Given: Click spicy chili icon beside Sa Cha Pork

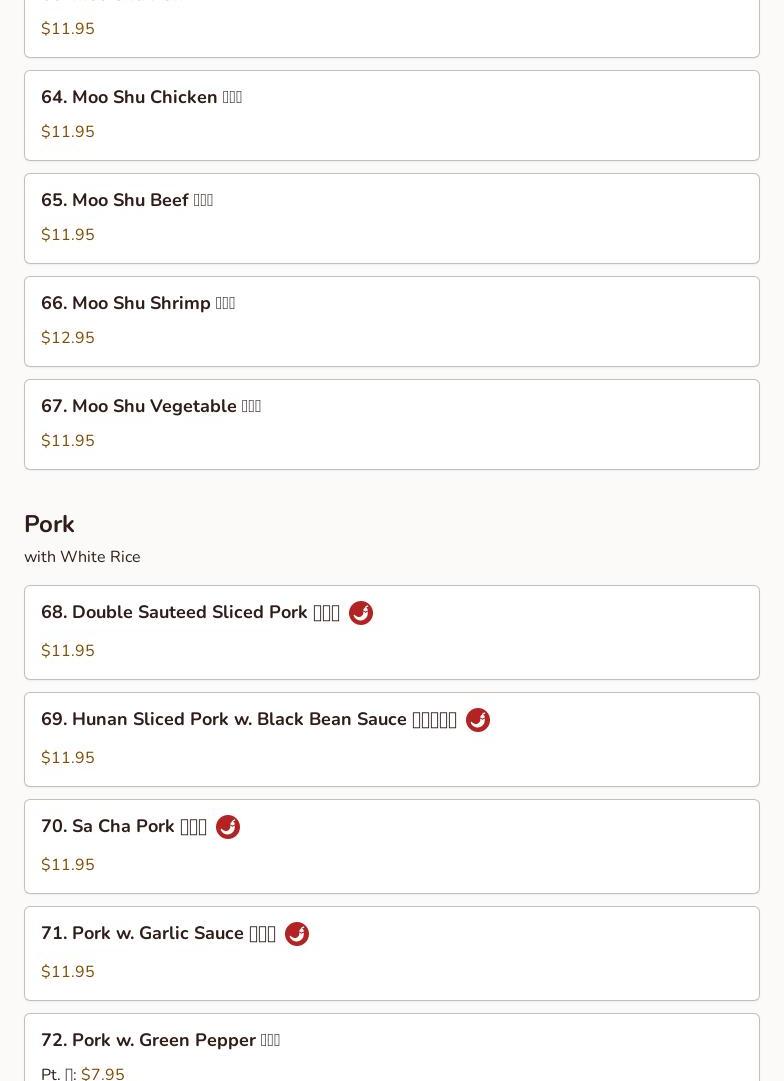Looking at the screenshot, I should point(228,827).
